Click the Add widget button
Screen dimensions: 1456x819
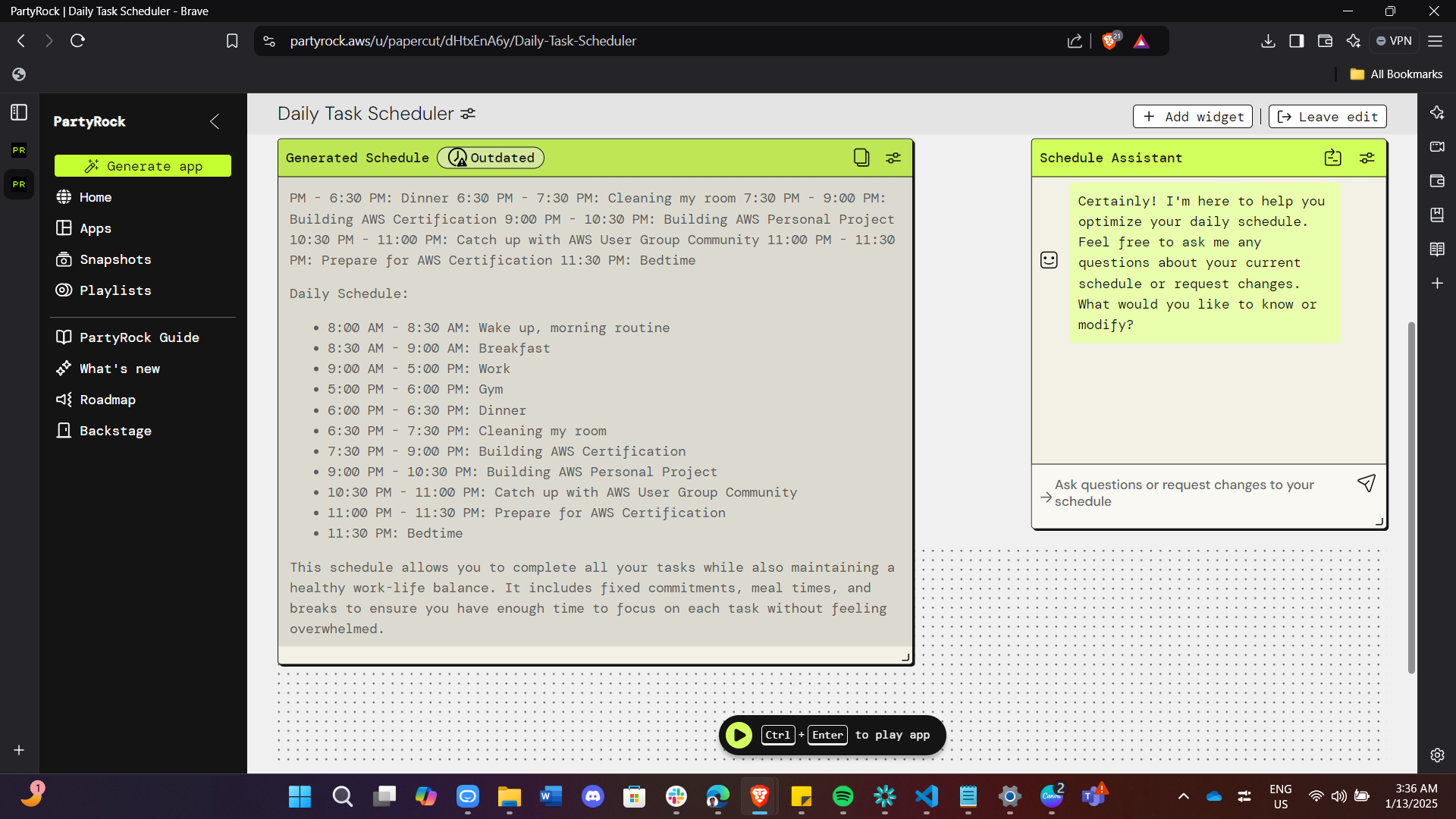click(x=1191, y=116)
